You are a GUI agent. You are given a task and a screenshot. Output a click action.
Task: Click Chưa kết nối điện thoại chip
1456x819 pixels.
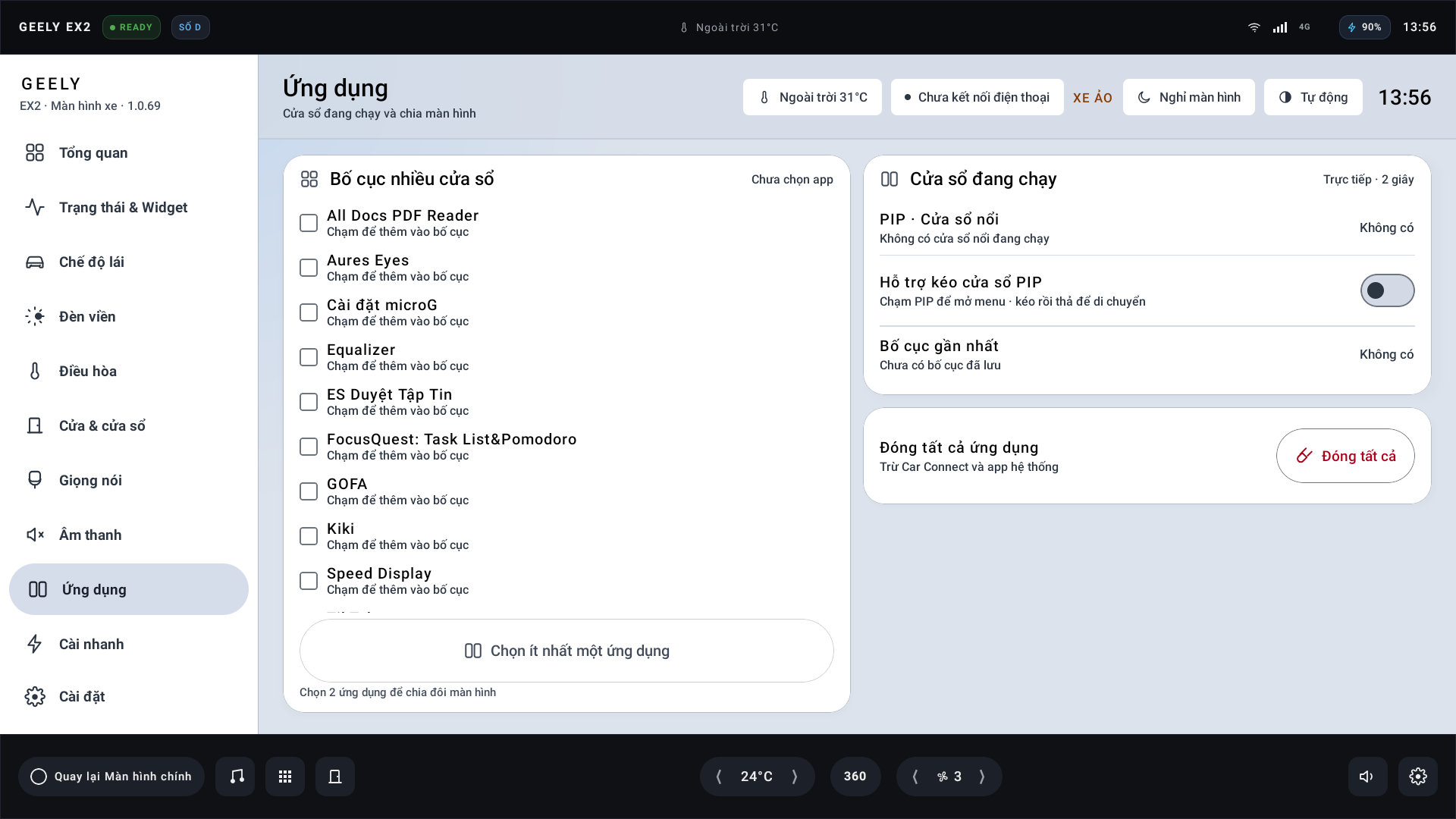[x=977, y=97]
